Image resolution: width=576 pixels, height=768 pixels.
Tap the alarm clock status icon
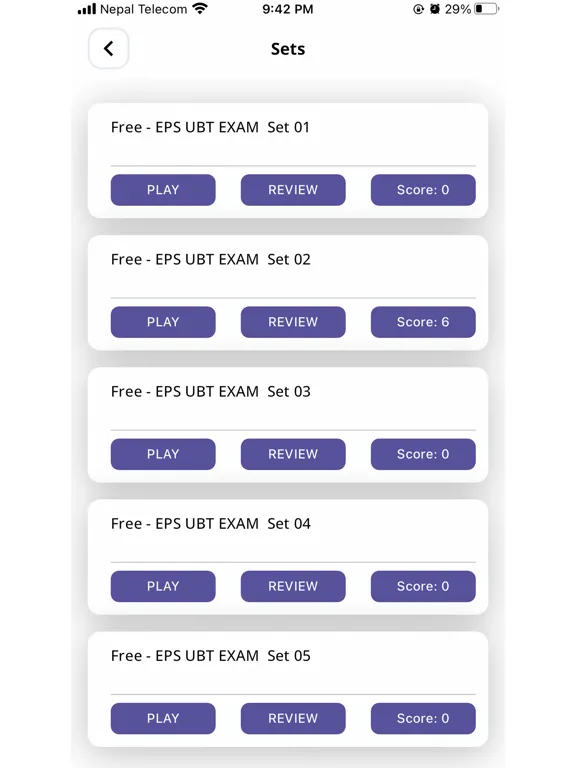pos(434,9)
